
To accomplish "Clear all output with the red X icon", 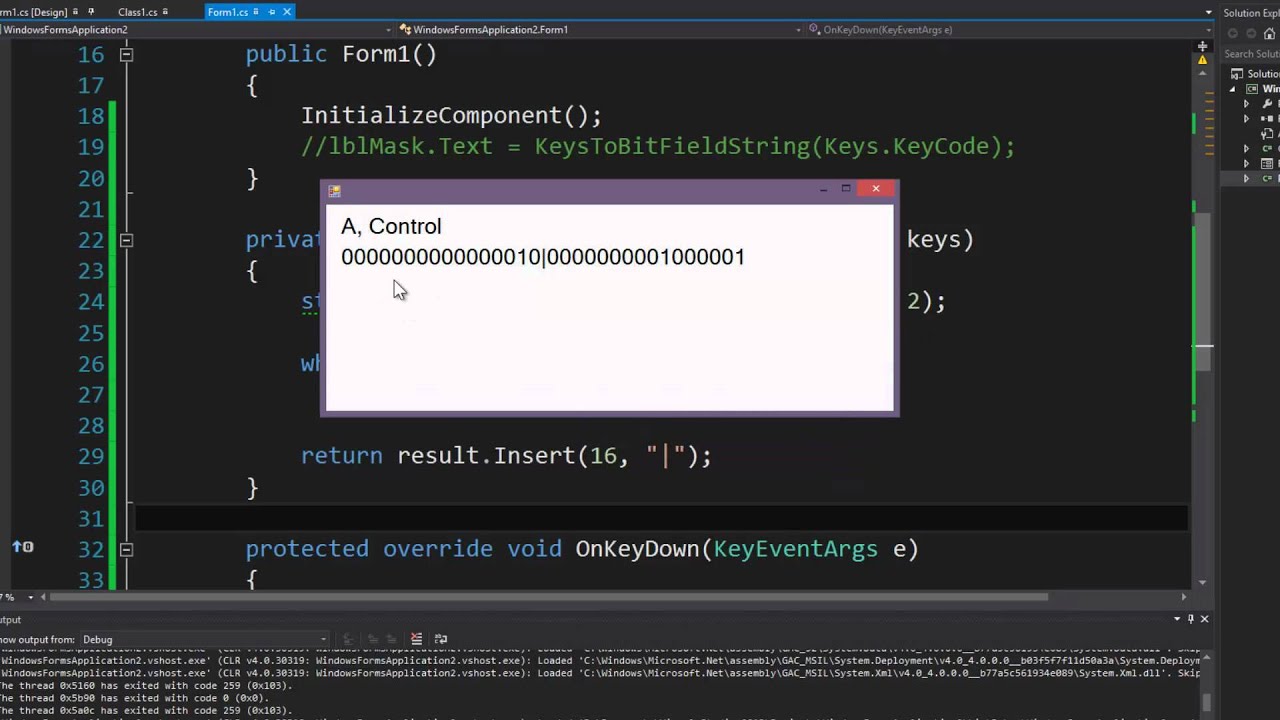I will tap(417, 639).
